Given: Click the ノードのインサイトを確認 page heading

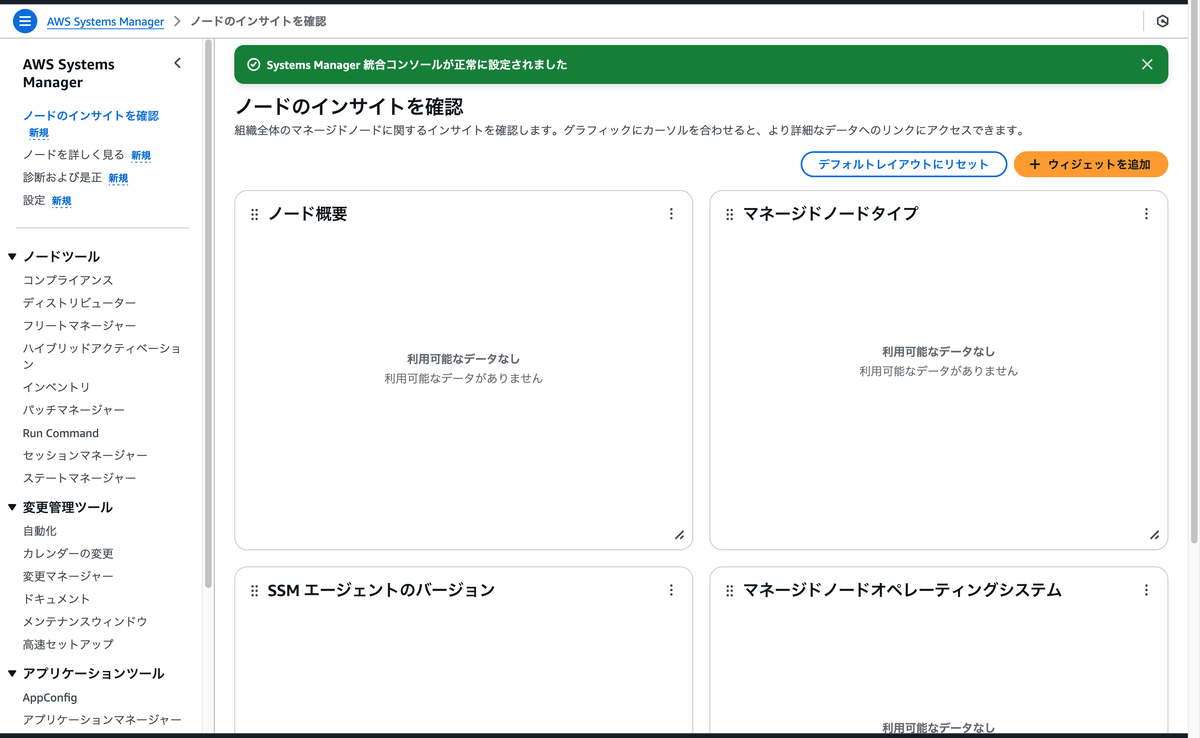Looking at the screenshot, I should (x=349, y=107).
